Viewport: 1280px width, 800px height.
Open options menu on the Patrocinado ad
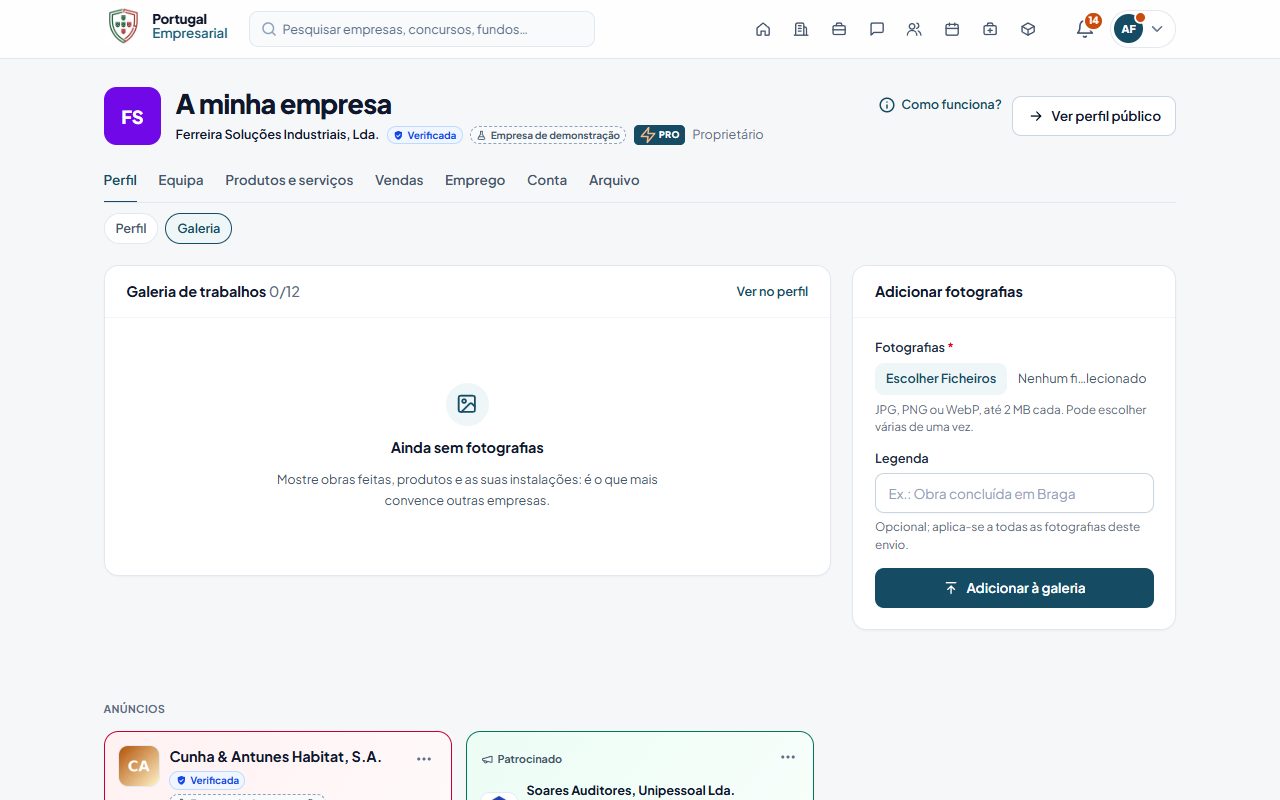pyautogui.click(x=788, y=757)
